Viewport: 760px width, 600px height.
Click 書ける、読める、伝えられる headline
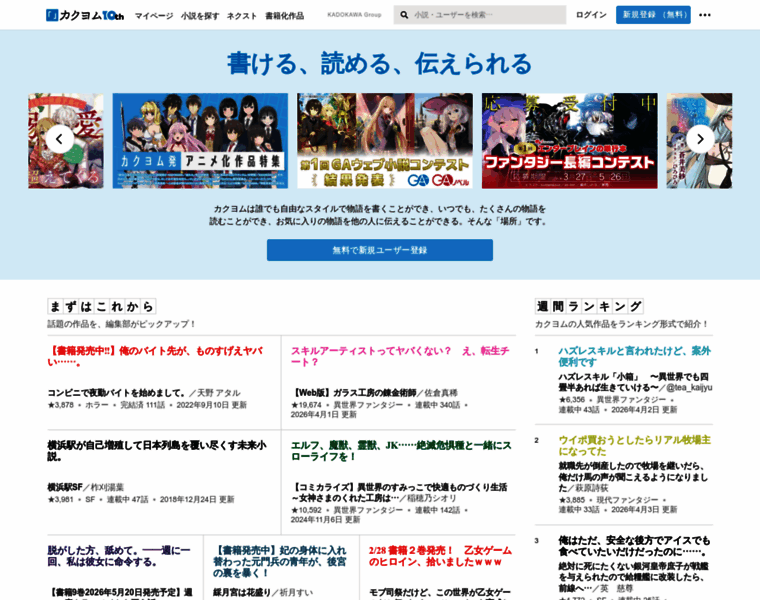click(380, 63)
